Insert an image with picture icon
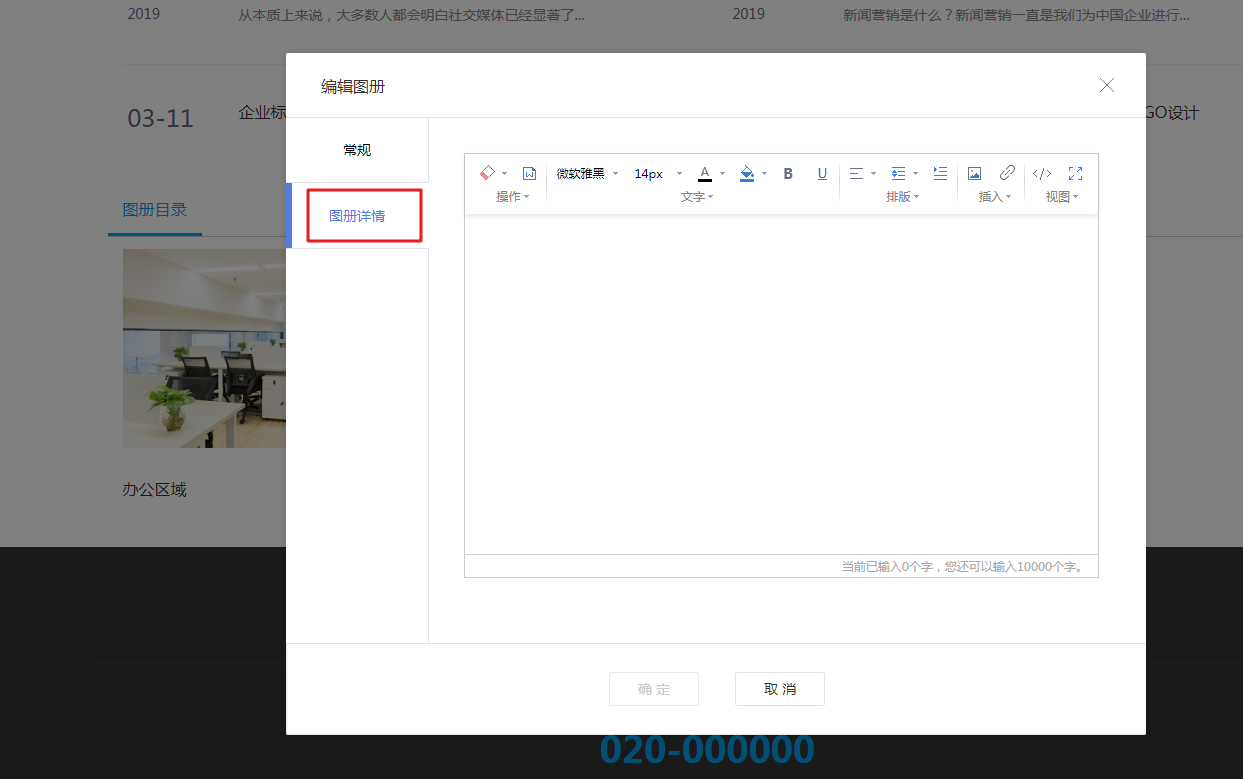Viewport: 1243px width, 779px height. pos(974,173)
